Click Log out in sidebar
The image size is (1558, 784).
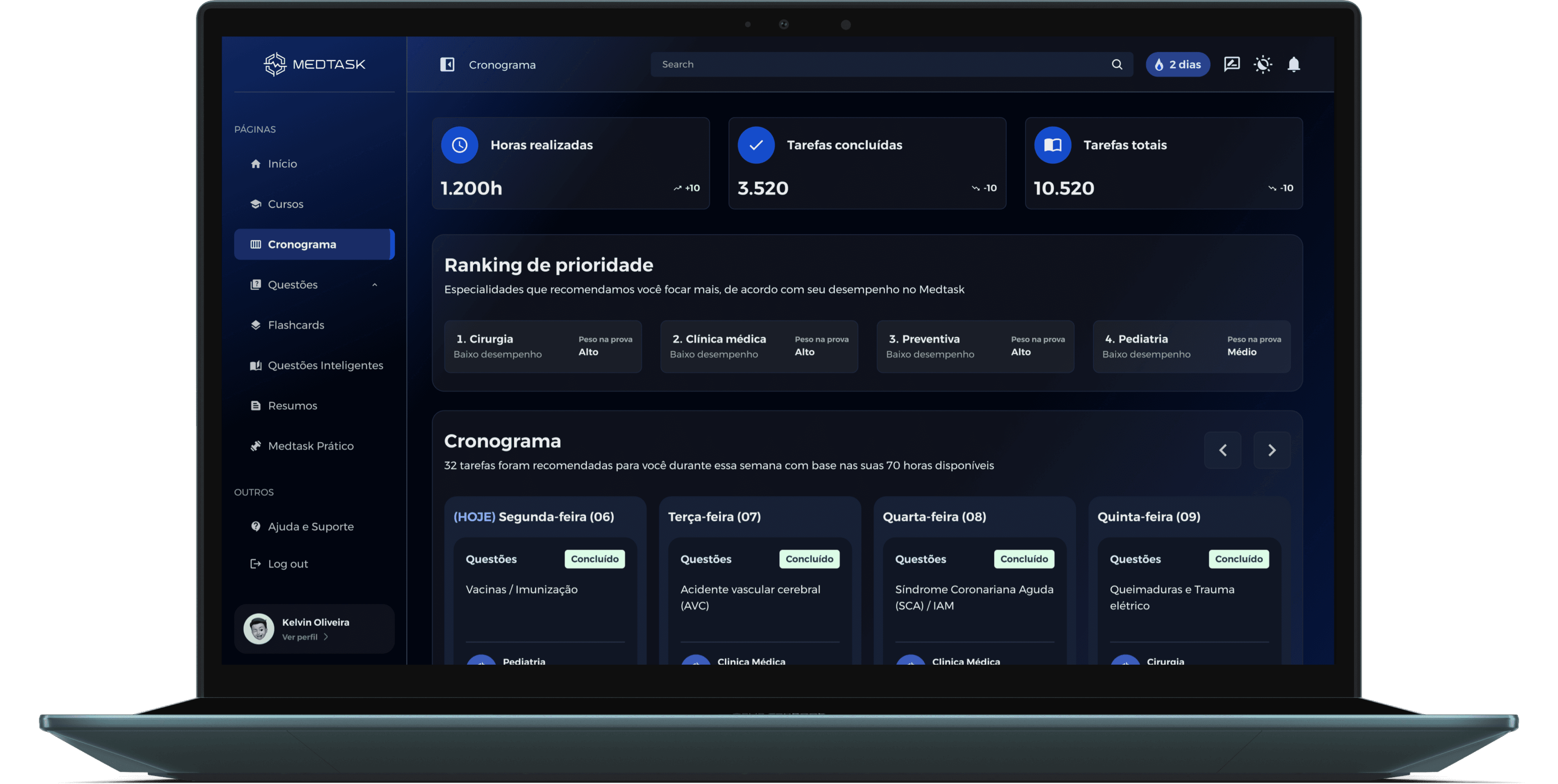click(287, 564)
